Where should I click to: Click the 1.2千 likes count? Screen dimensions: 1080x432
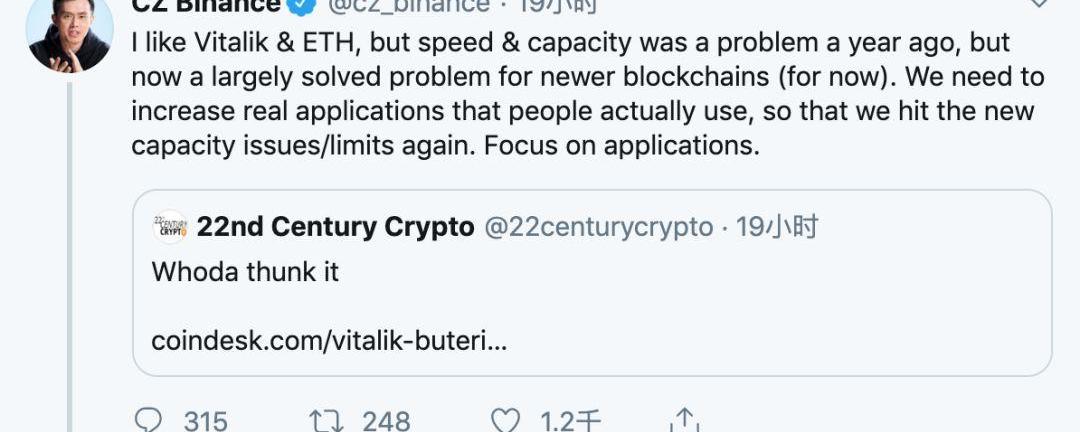click(571, 421)
